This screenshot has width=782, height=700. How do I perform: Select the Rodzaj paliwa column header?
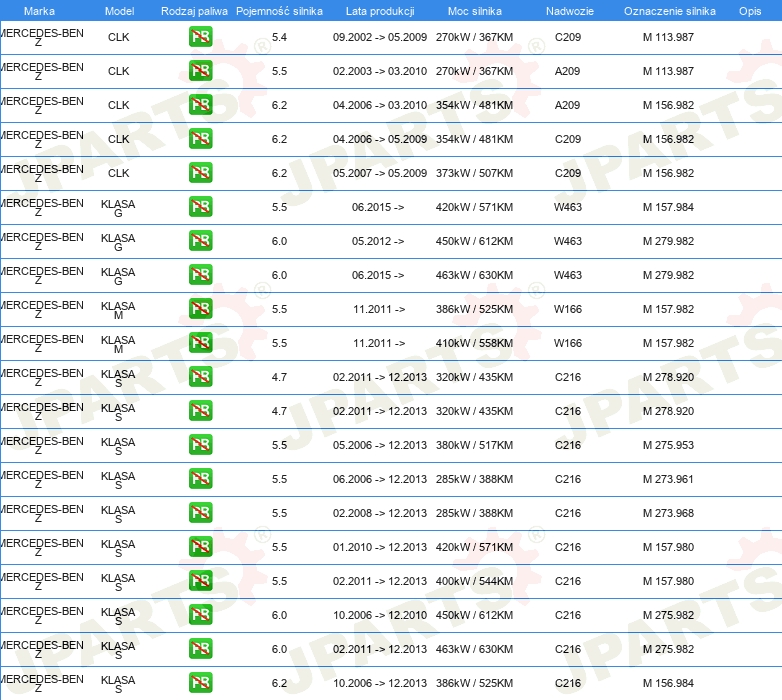tap(194, 10)
